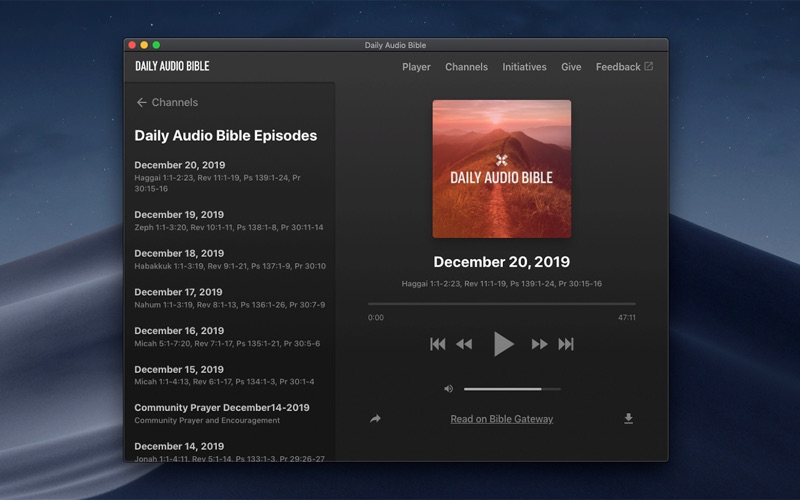
Task: Select the December 14, 2019 episode
Action: point(230,452)
